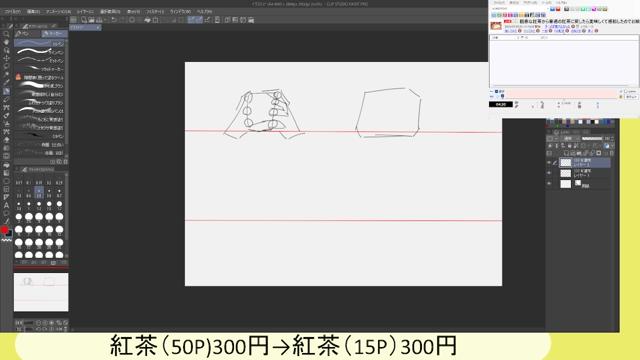This screenshot has height=360, width=640.
Task: Click the pink comment input field
Action: (x=561, y=94)
